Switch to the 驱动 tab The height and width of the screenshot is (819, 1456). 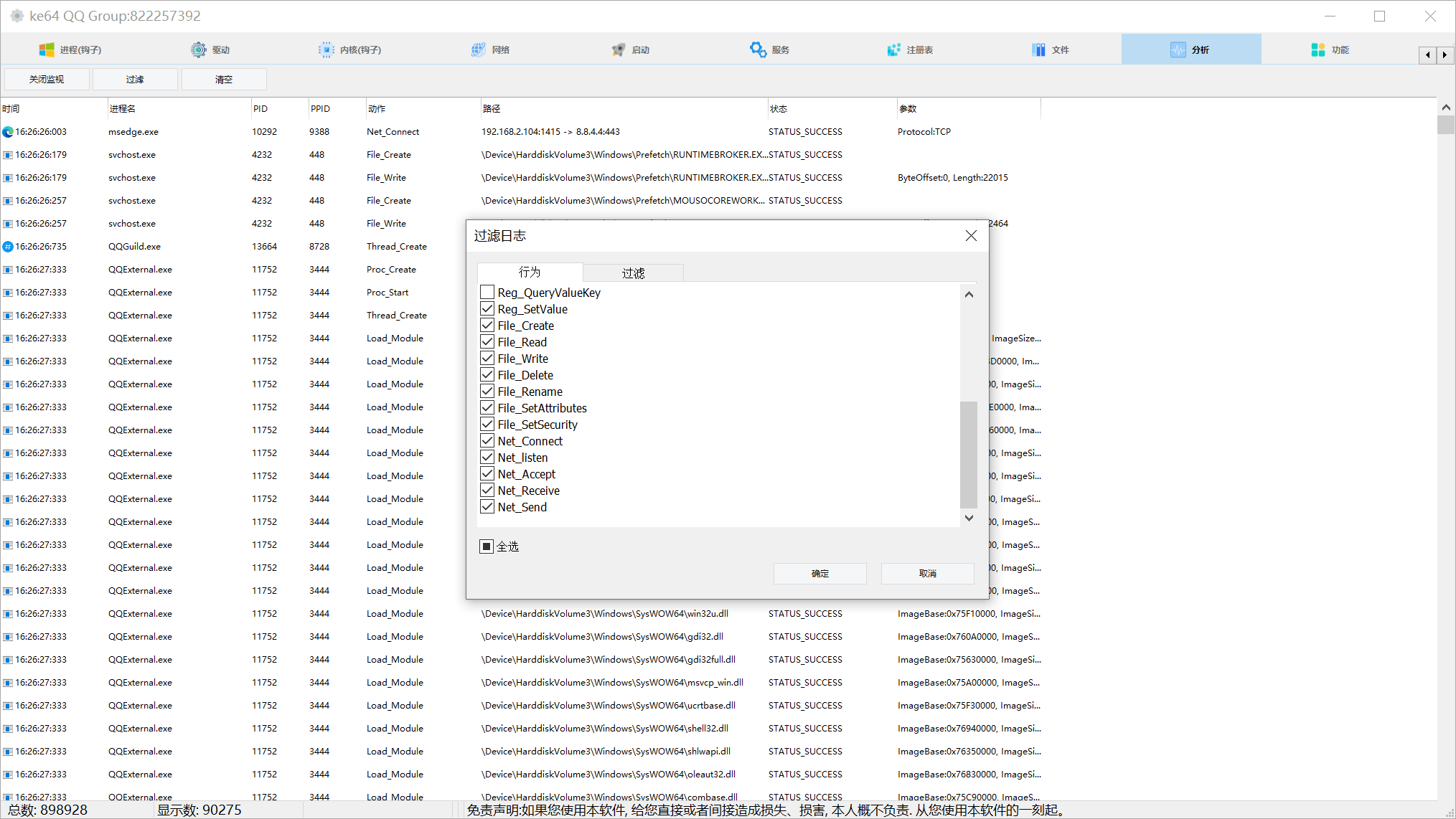coord(210,49)
